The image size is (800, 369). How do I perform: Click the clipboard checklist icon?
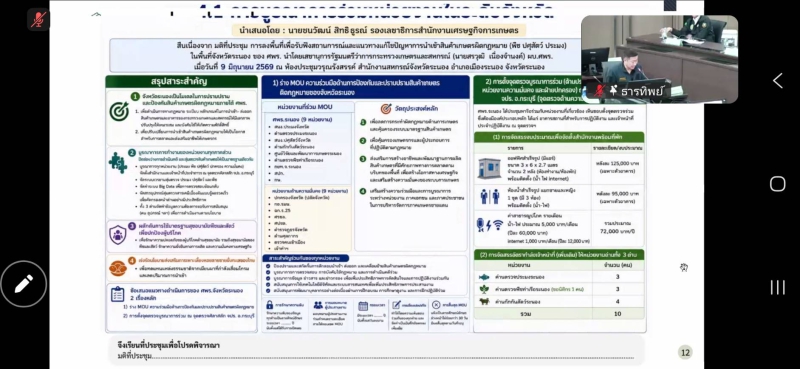pos(117,294)
